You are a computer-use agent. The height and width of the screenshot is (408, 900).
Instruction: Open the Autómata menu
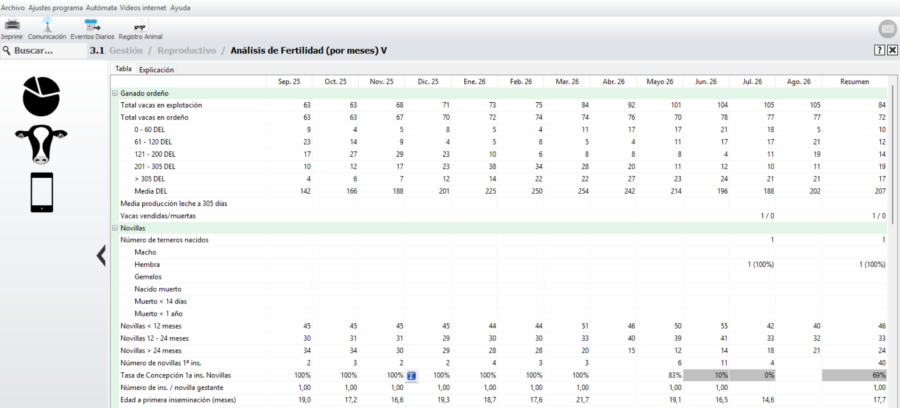click(102, 8)
